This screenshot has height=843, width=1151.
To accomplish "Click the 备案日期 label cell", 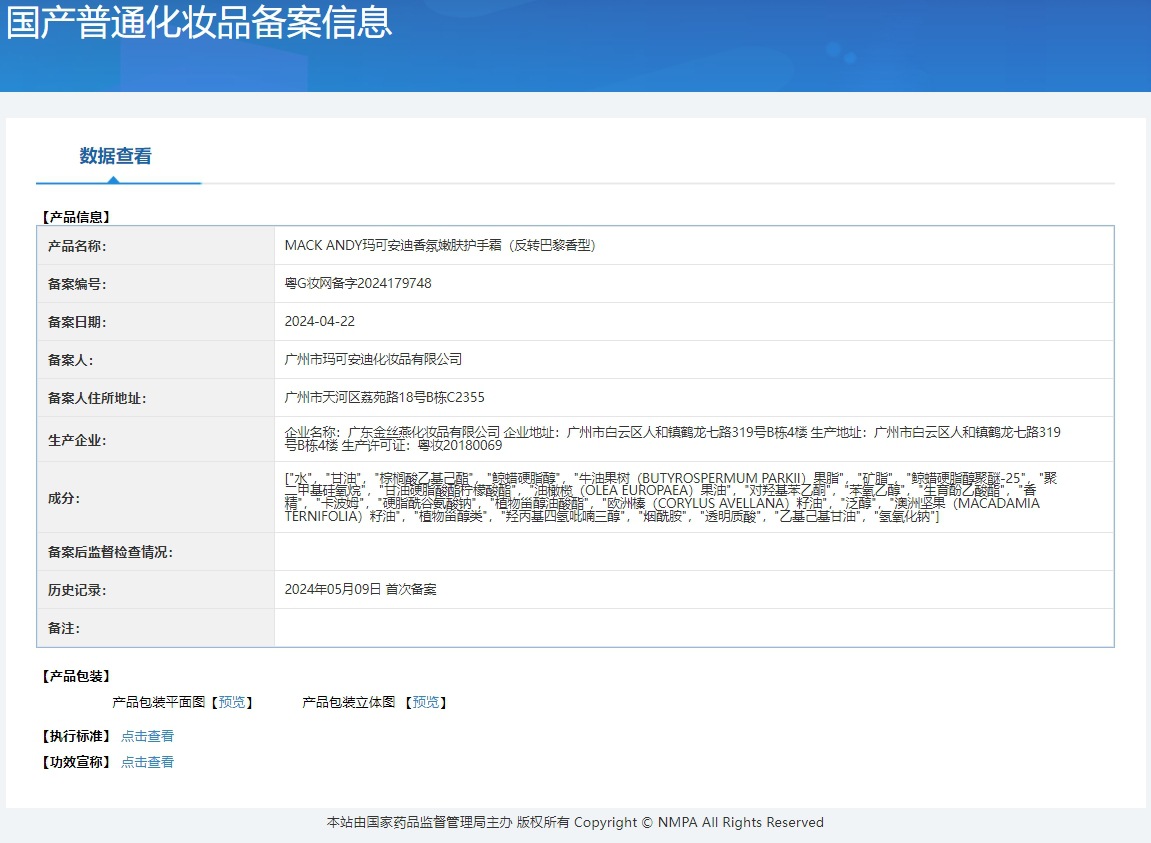I will point(156,322).
